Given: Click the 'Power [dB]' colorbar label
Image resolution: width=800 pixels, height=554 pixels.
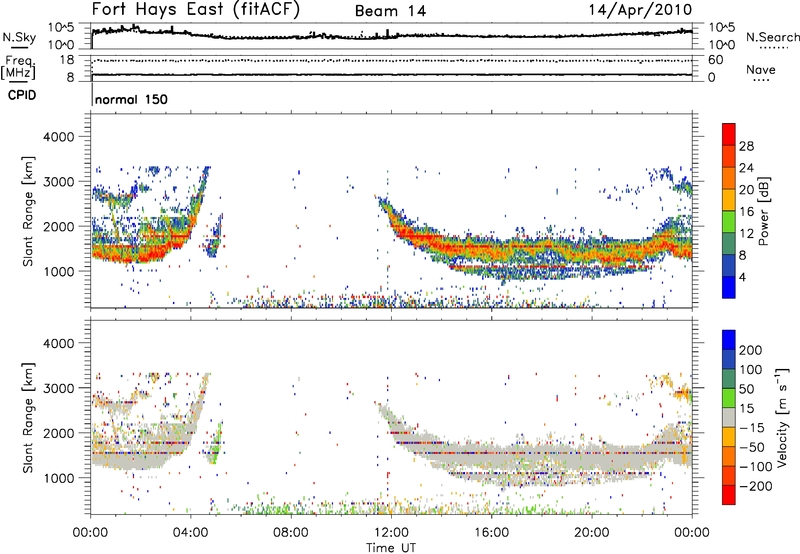Looking at the screenshot, I should pos(764,211).
